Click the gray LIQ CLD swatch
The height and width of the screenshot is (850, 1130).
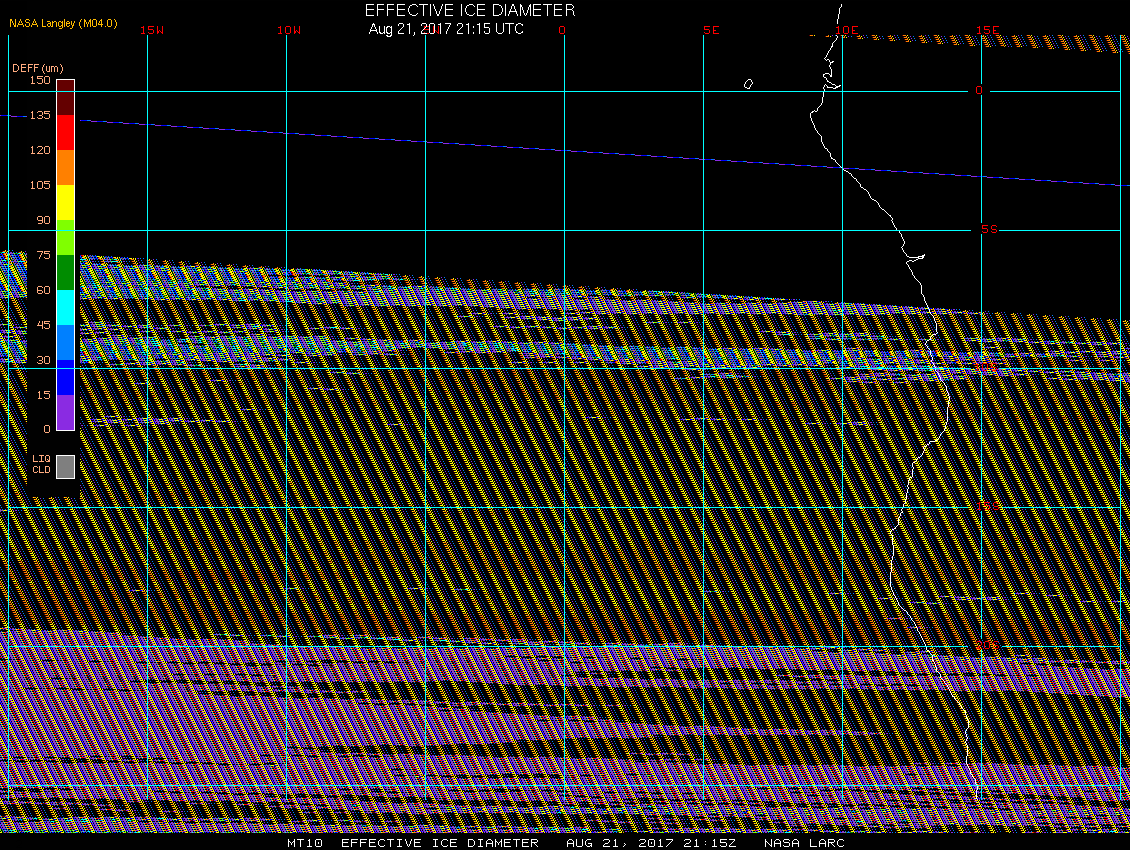66,466
